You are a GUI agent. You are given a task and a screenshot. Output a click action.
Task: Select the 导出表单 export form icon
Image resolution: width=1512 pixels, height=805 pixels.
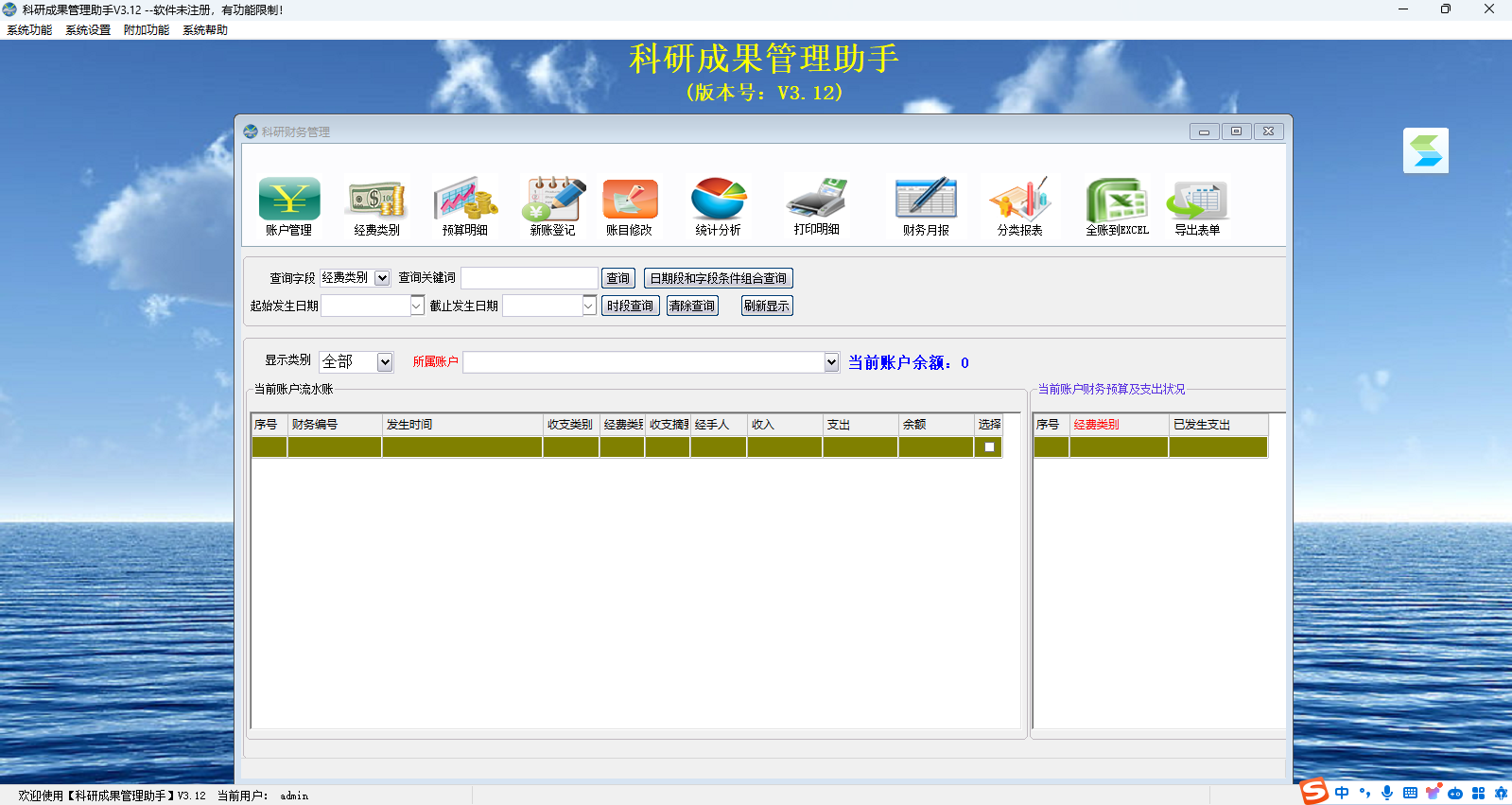coord(1197,199)
